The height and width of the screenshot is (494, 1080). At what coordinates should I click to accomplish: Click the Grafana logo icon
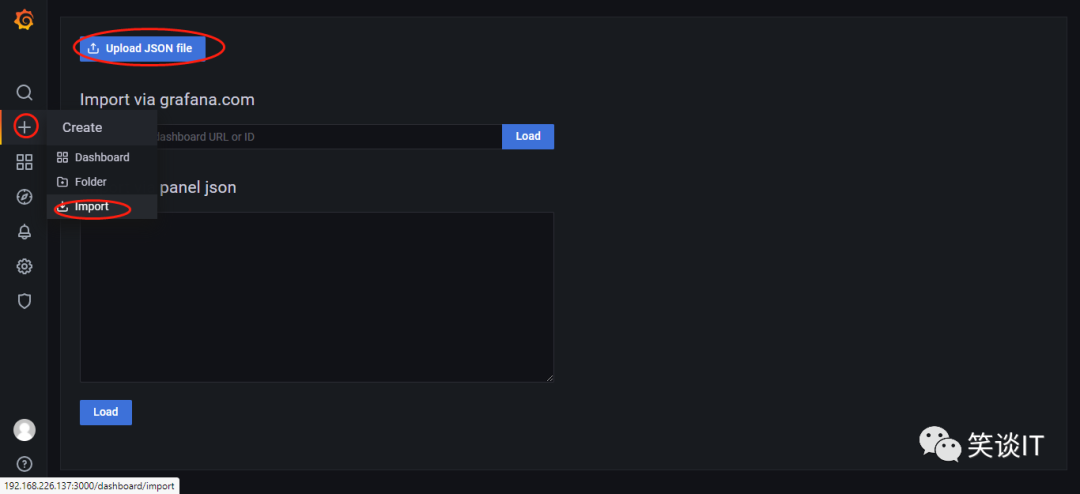point(24,20)
